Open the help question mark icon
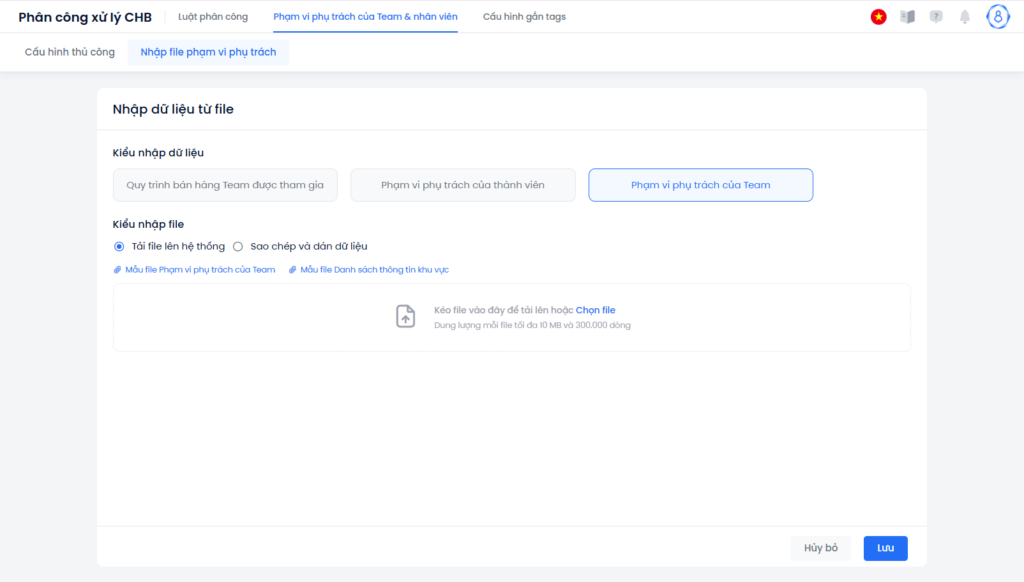1024x582 pixels. (x=936, y=17)
